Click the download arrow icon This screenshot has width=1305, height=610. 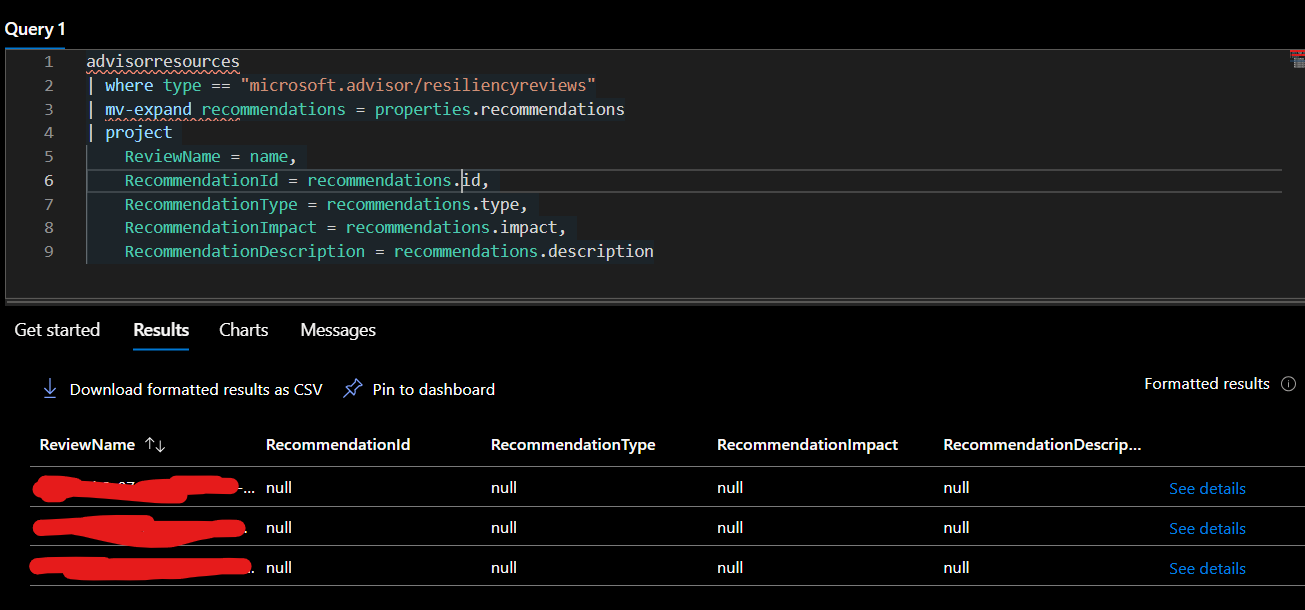point(49,389)
